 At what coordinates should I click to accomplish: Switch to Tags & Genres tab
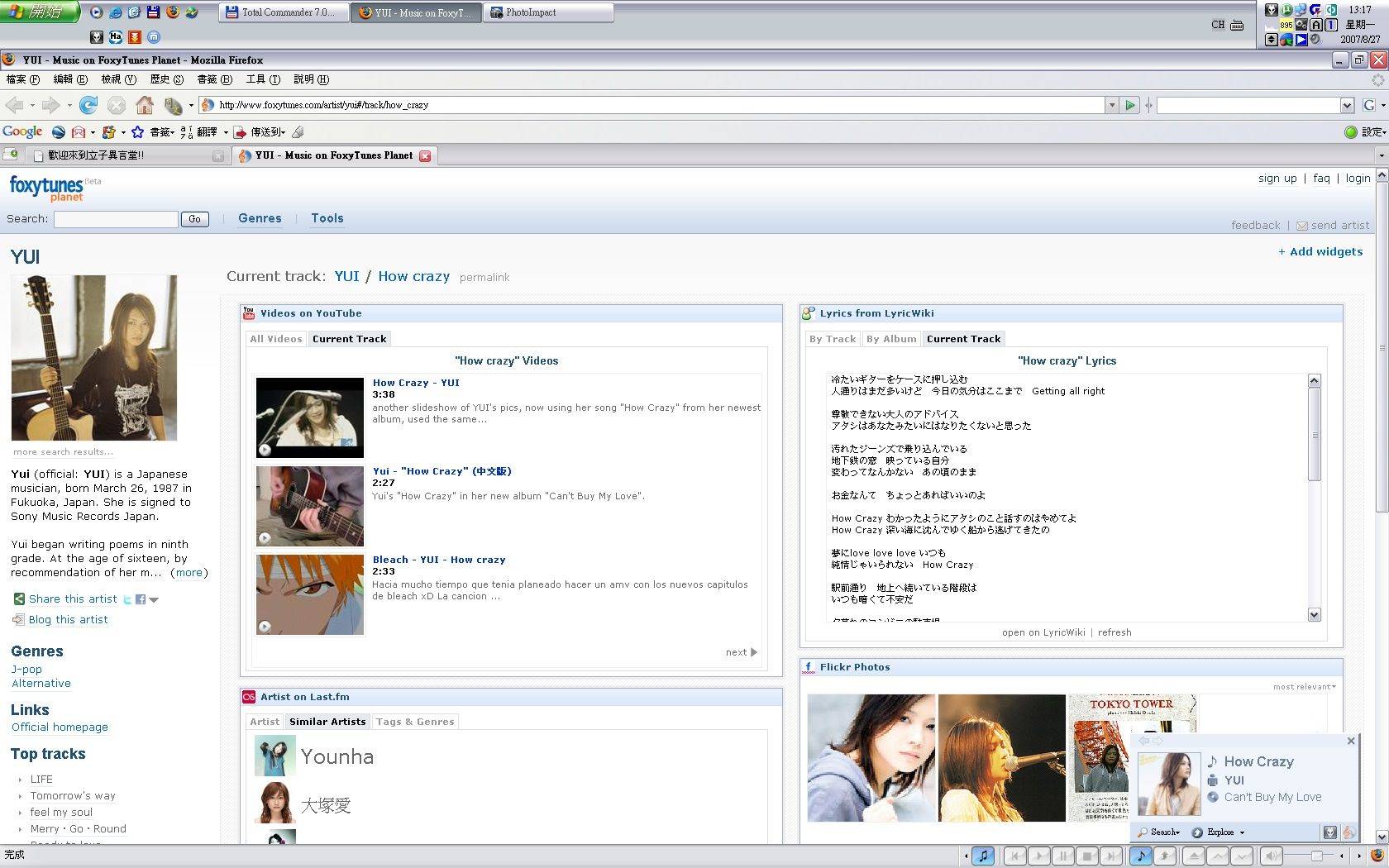click(415, 722)
